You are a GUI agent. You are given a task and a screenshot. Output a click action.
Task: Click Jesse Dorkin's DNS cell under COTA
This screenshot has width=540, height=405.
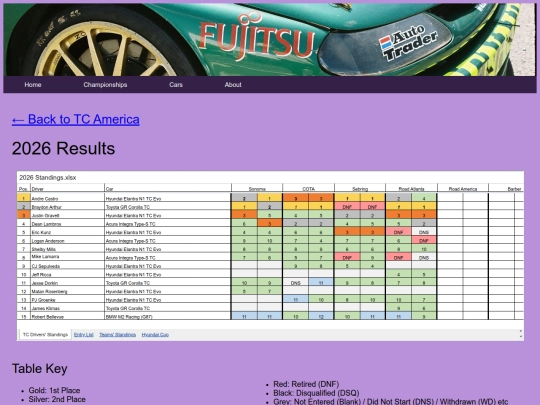tap(295, 283)
